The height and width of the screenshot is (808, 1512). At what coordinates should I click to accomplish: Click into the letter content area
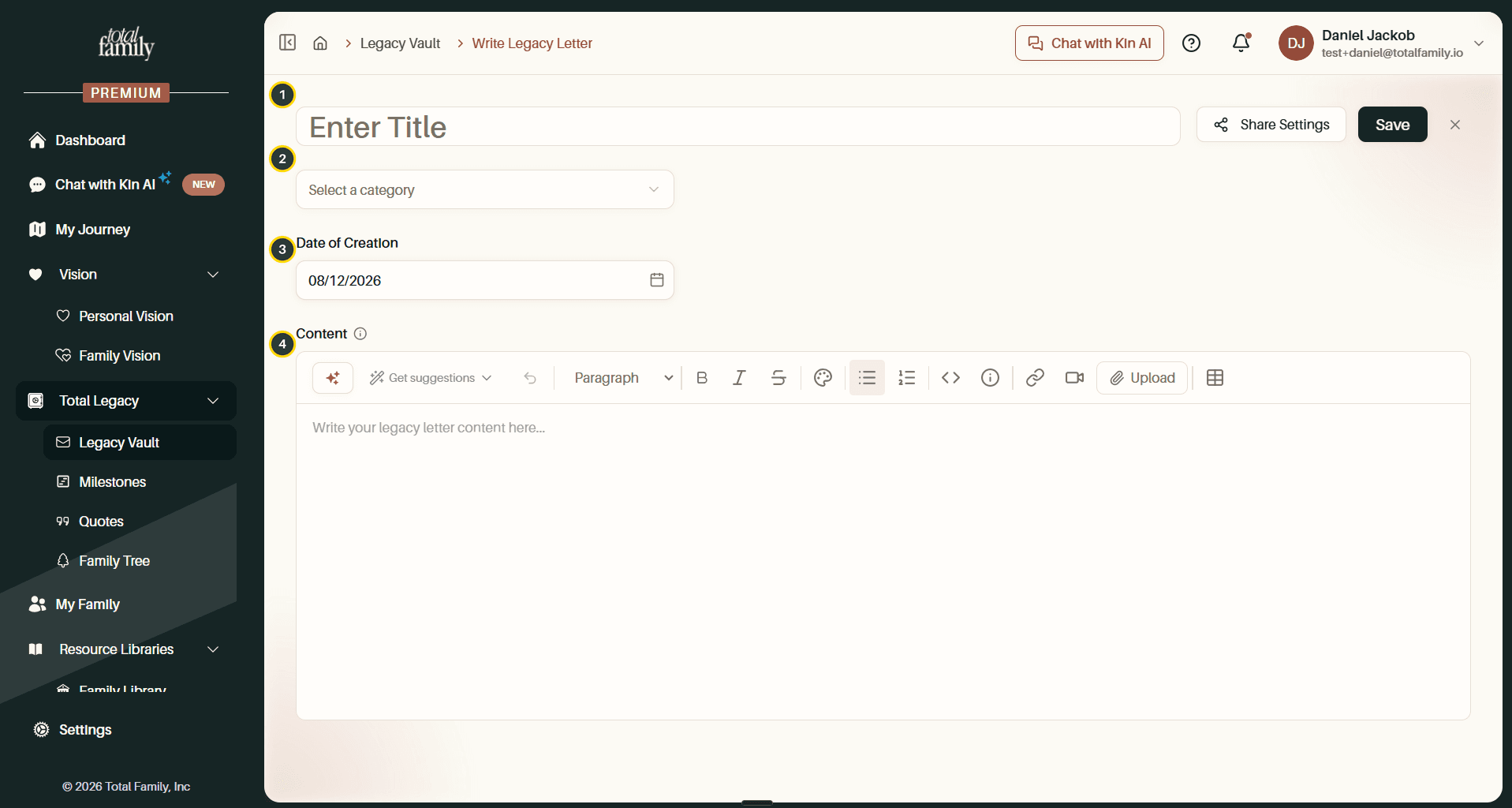(x=883, y=561)
